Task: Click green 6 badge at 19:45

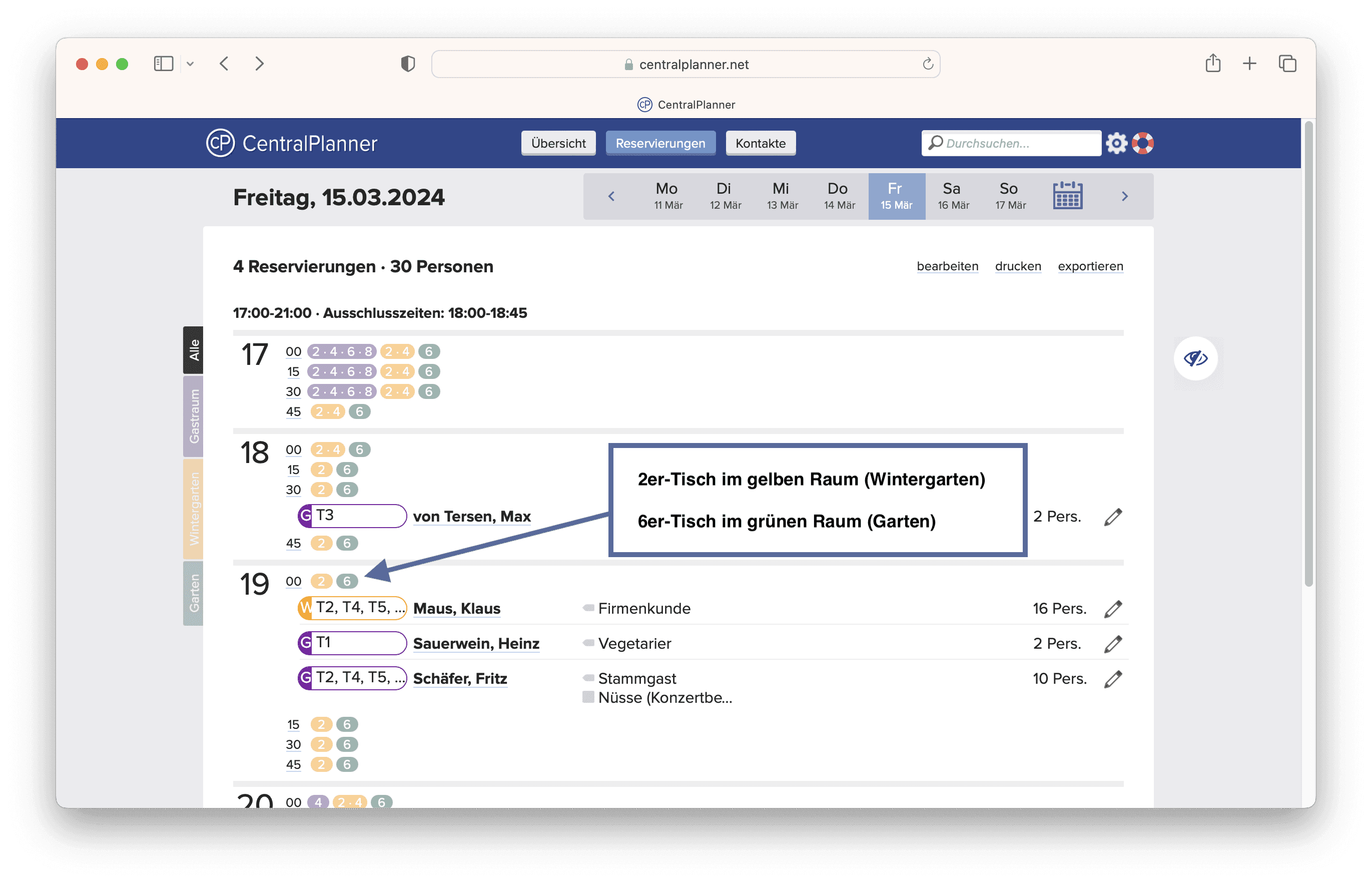Action: click(x=347, y=764)
